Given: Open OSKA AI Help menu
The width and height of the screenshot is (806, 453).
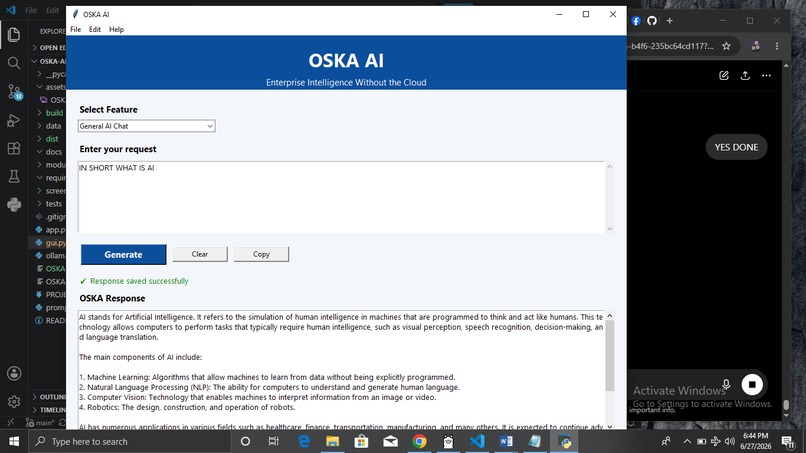Looking at the screenshot, I should click(x=116, y=29).
